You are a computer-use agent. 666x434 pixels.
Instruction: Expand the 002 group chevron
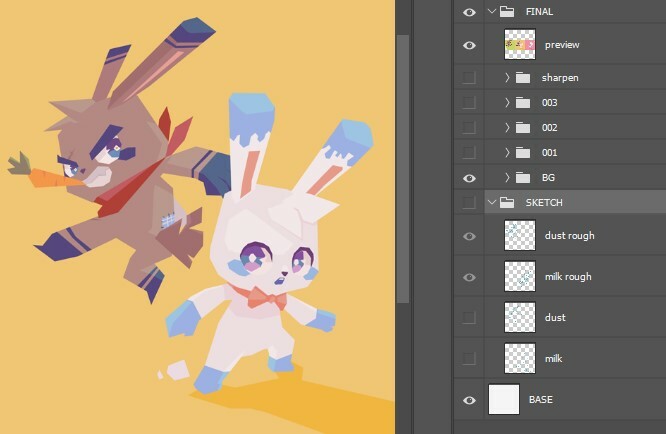pos(507,127)
